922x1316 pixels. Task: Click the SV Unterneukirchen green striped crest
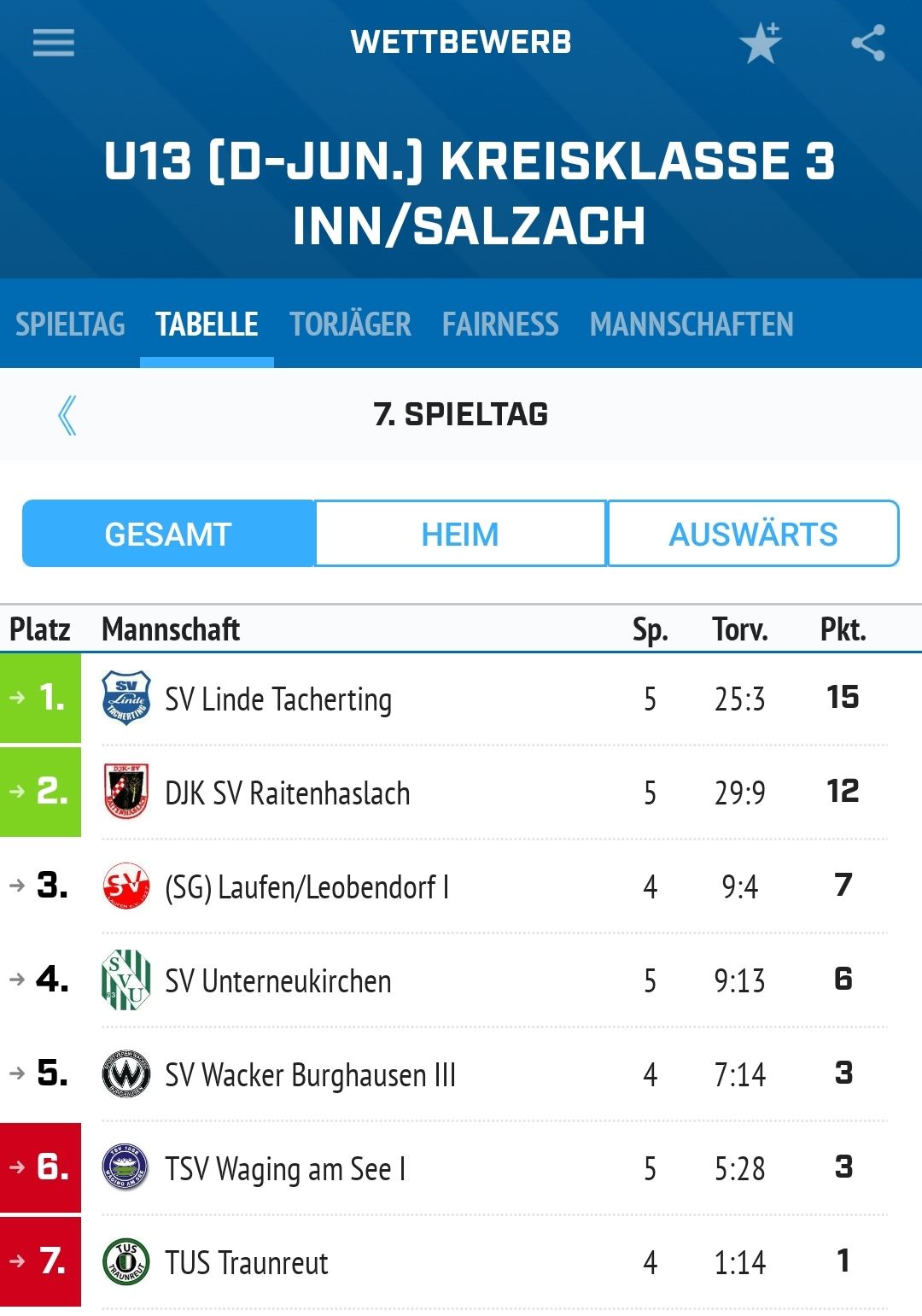pos(126,980)
